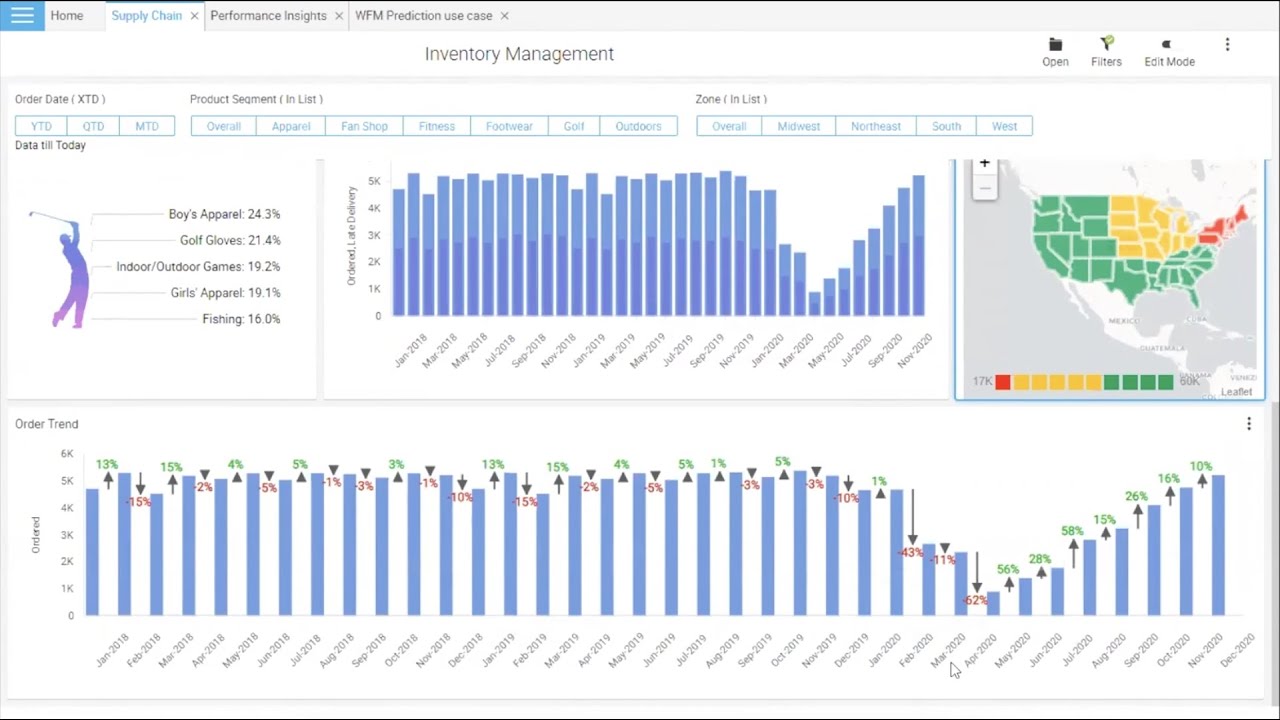Viewport: 1280px width, 720px height.
Task: Open WFM Prediction use case tab
Action: (x=423, y=16)
